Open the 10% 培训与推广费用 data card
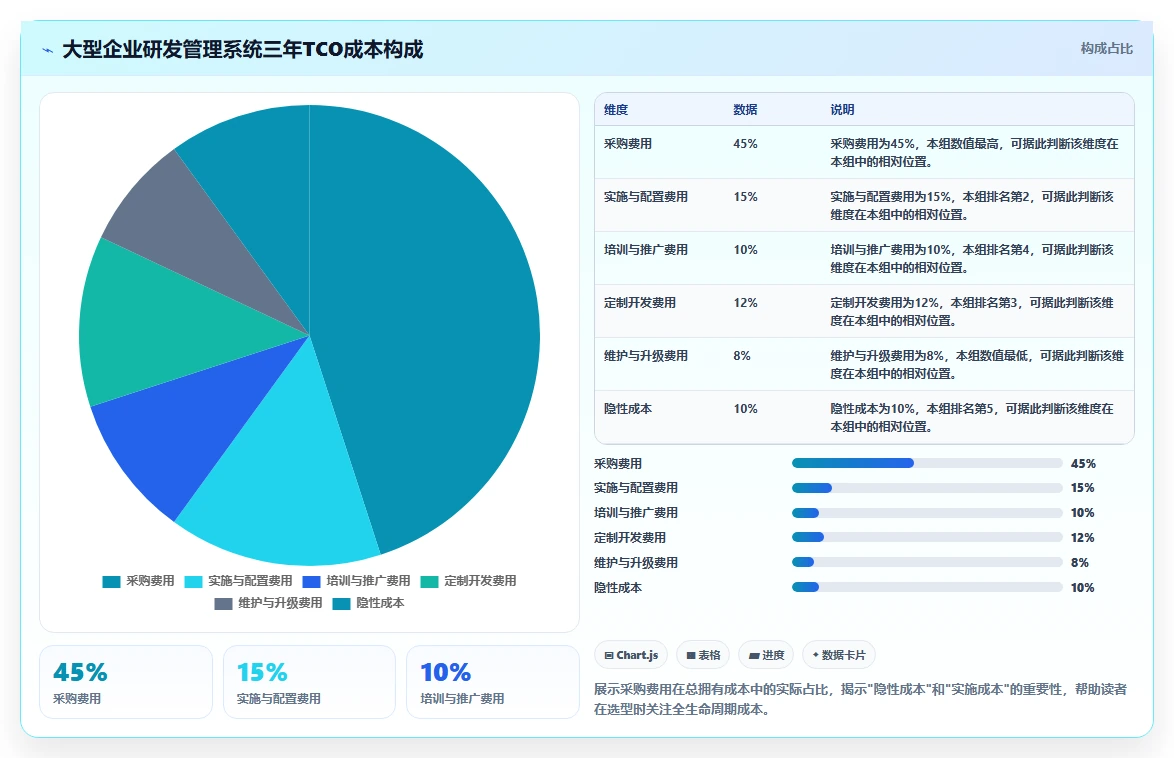1174x758 pixels. [493, 682]
